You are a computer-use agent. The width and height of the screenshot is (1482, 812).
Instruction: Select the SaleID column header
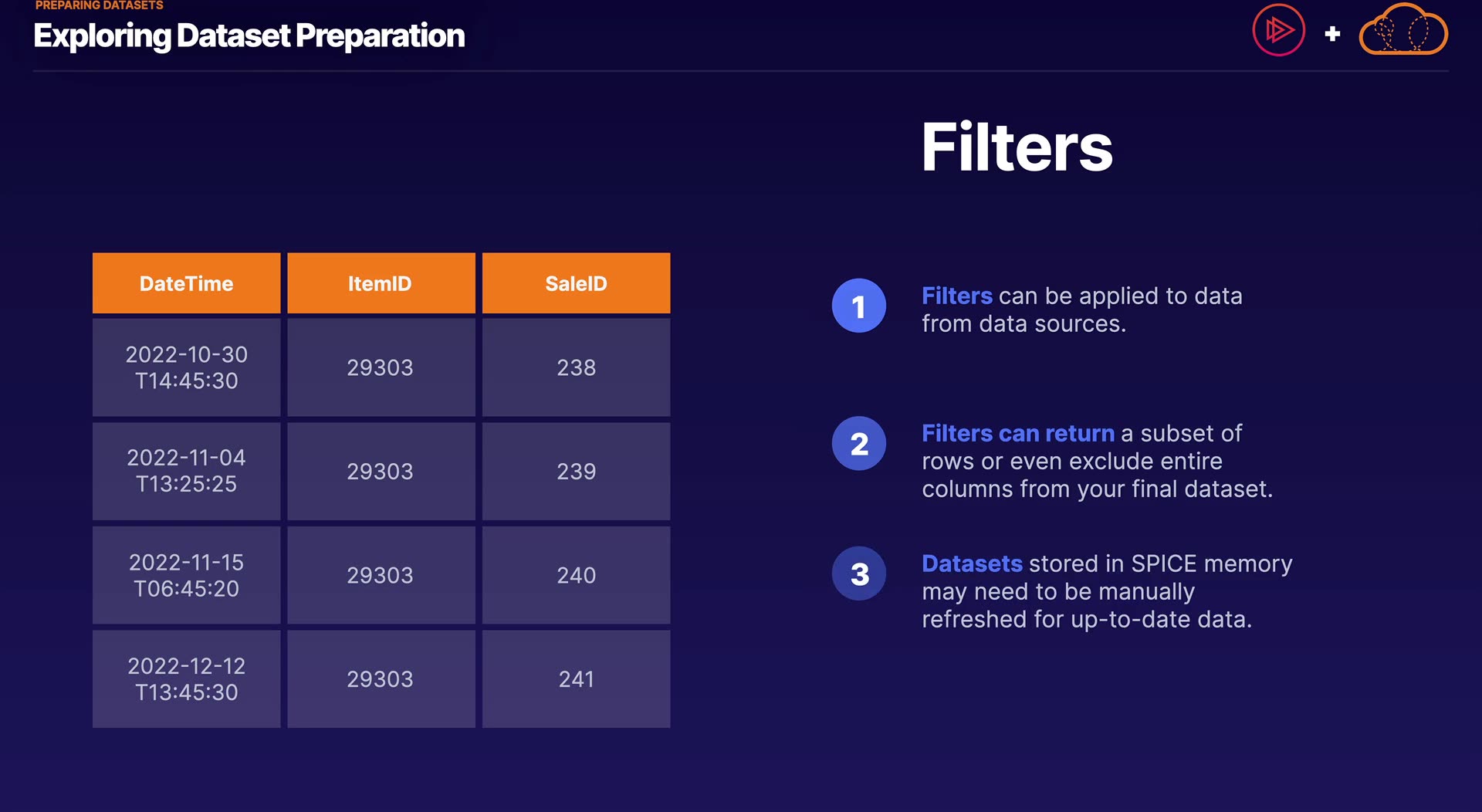(576, 283)
